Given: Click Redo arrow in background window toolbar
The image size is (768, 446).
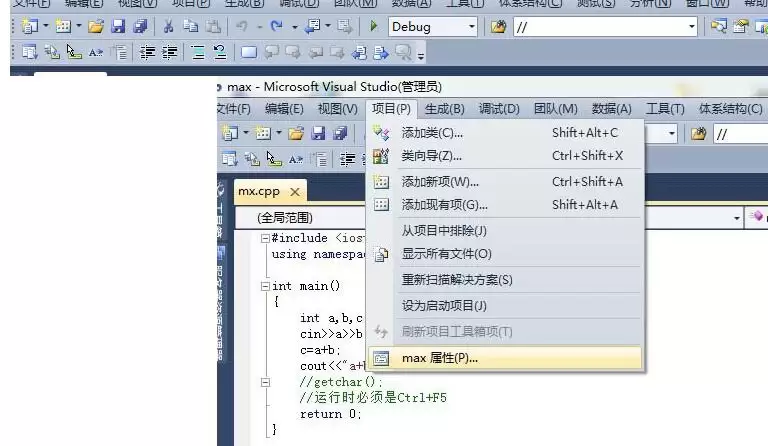Looking at the screenshot, I should pos(277,26).
